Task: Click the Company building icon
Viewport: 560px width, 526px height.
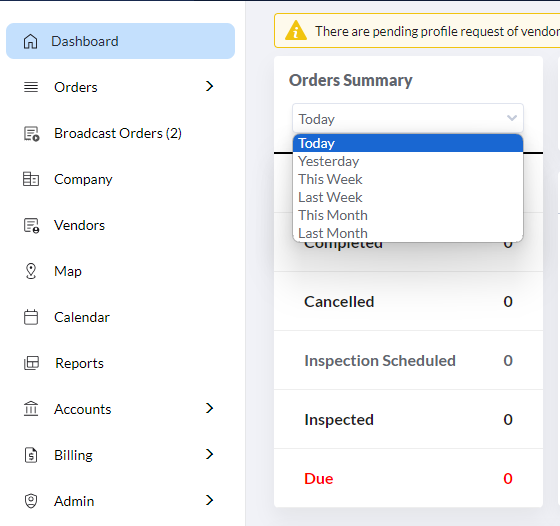Action: point(31,179)
